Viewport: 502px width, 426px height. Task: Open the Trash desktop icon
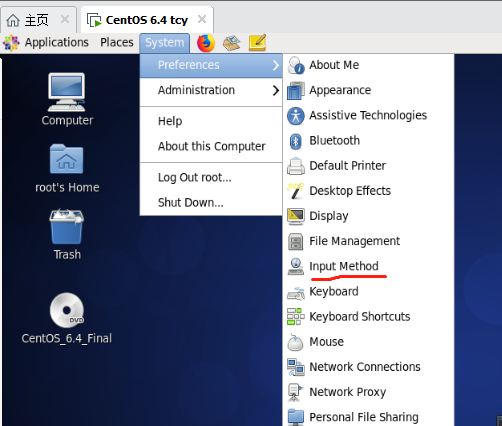[x=67, y=226]
